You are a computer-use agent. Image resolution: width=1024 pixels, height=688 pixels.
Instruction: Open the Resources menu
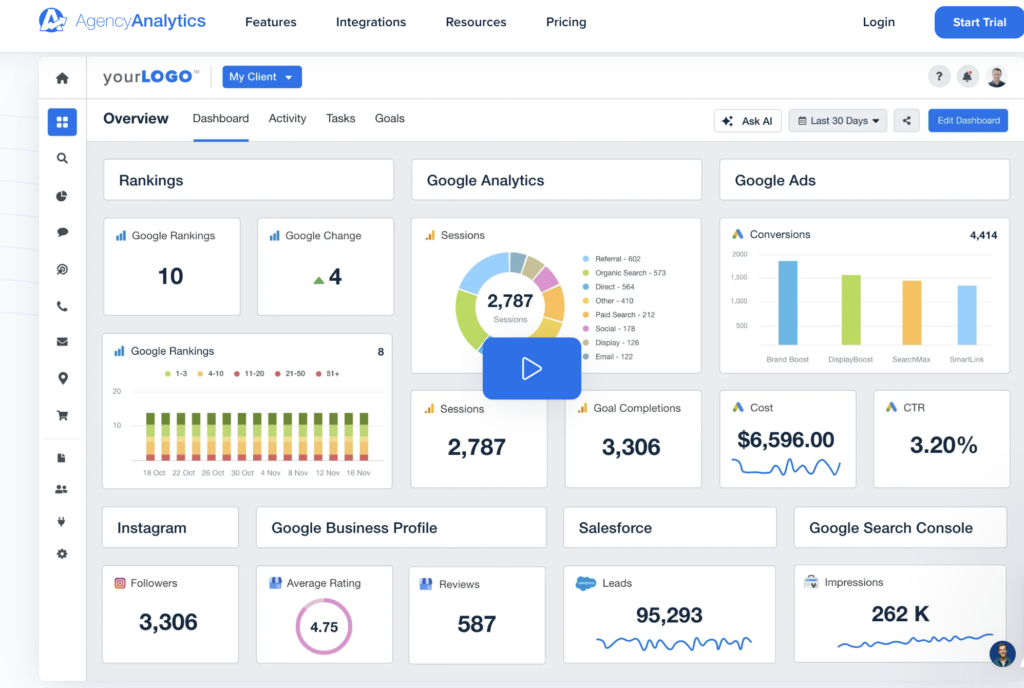pos(476,22)
